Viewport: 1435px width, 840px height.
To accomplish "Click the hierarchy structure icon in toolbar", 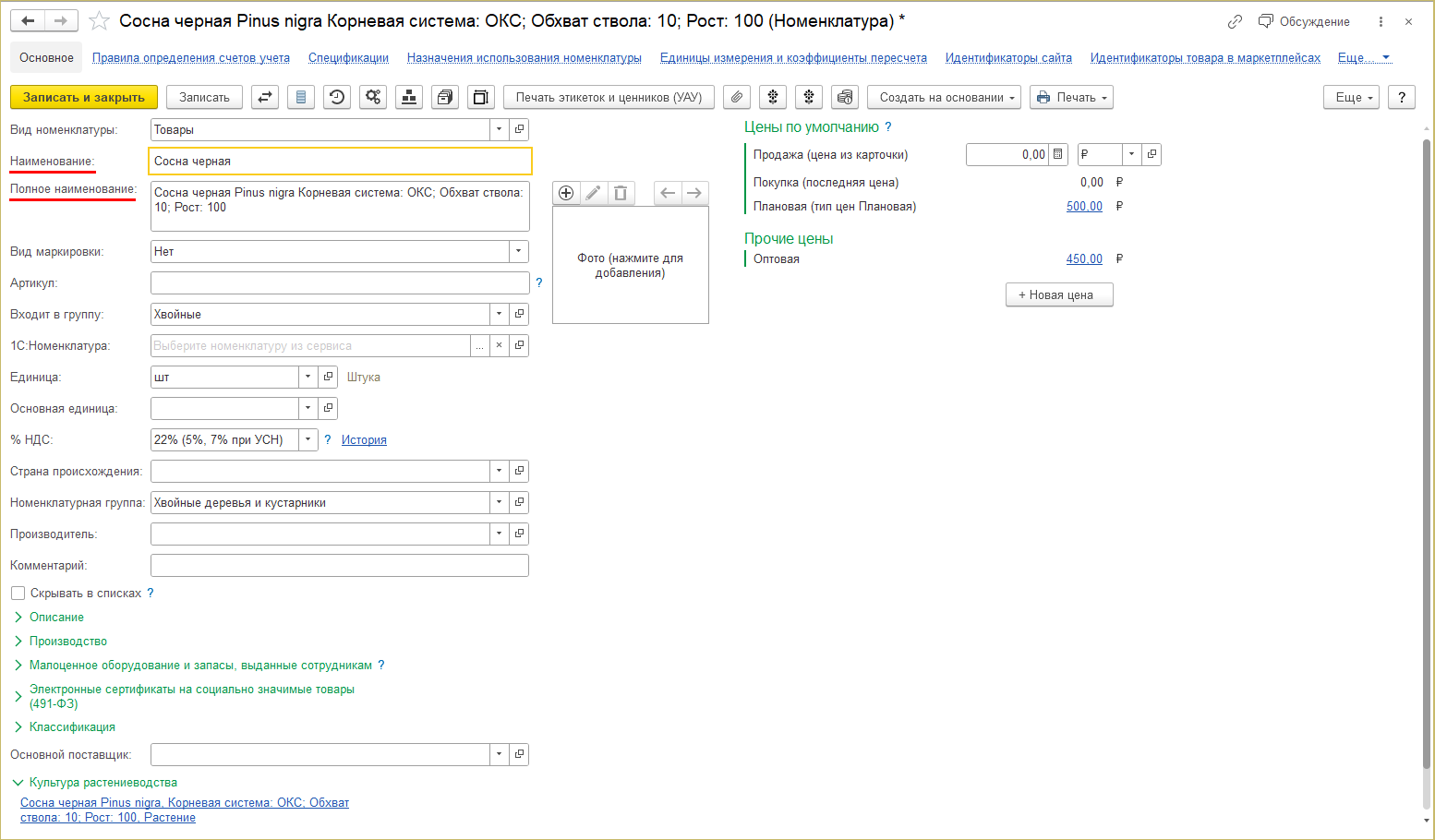I will pos(409,97).
